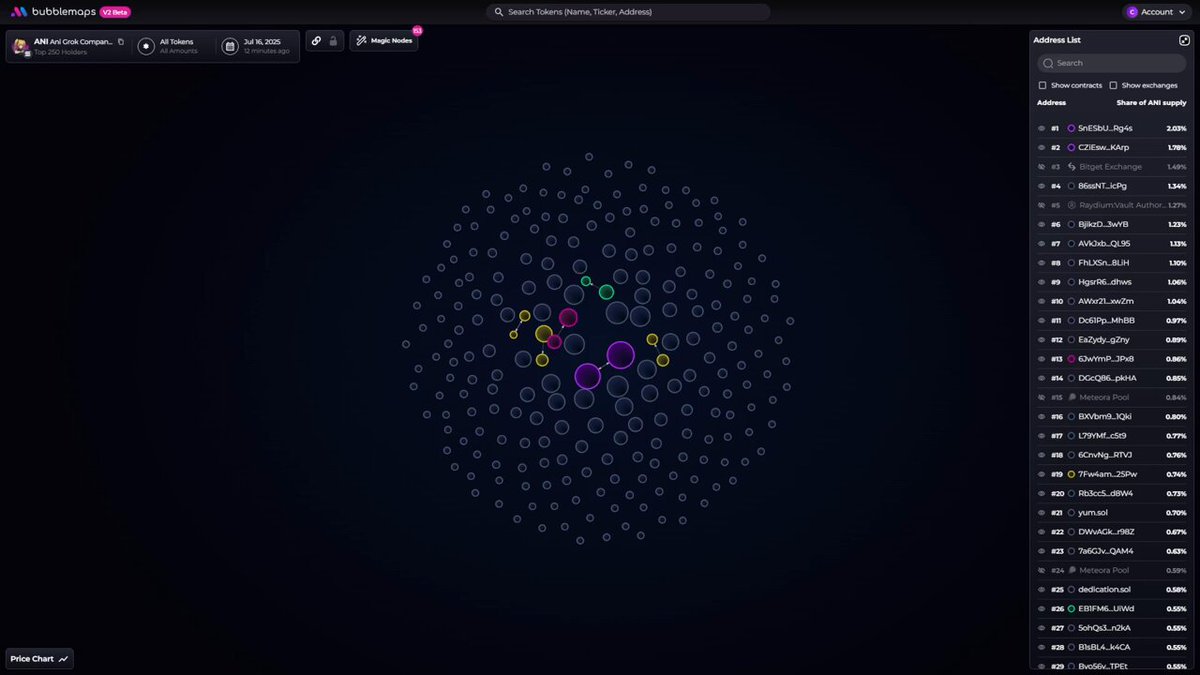
Task: Open the Jul 16, 2025 date picker
Action: (x=257, y=46)
